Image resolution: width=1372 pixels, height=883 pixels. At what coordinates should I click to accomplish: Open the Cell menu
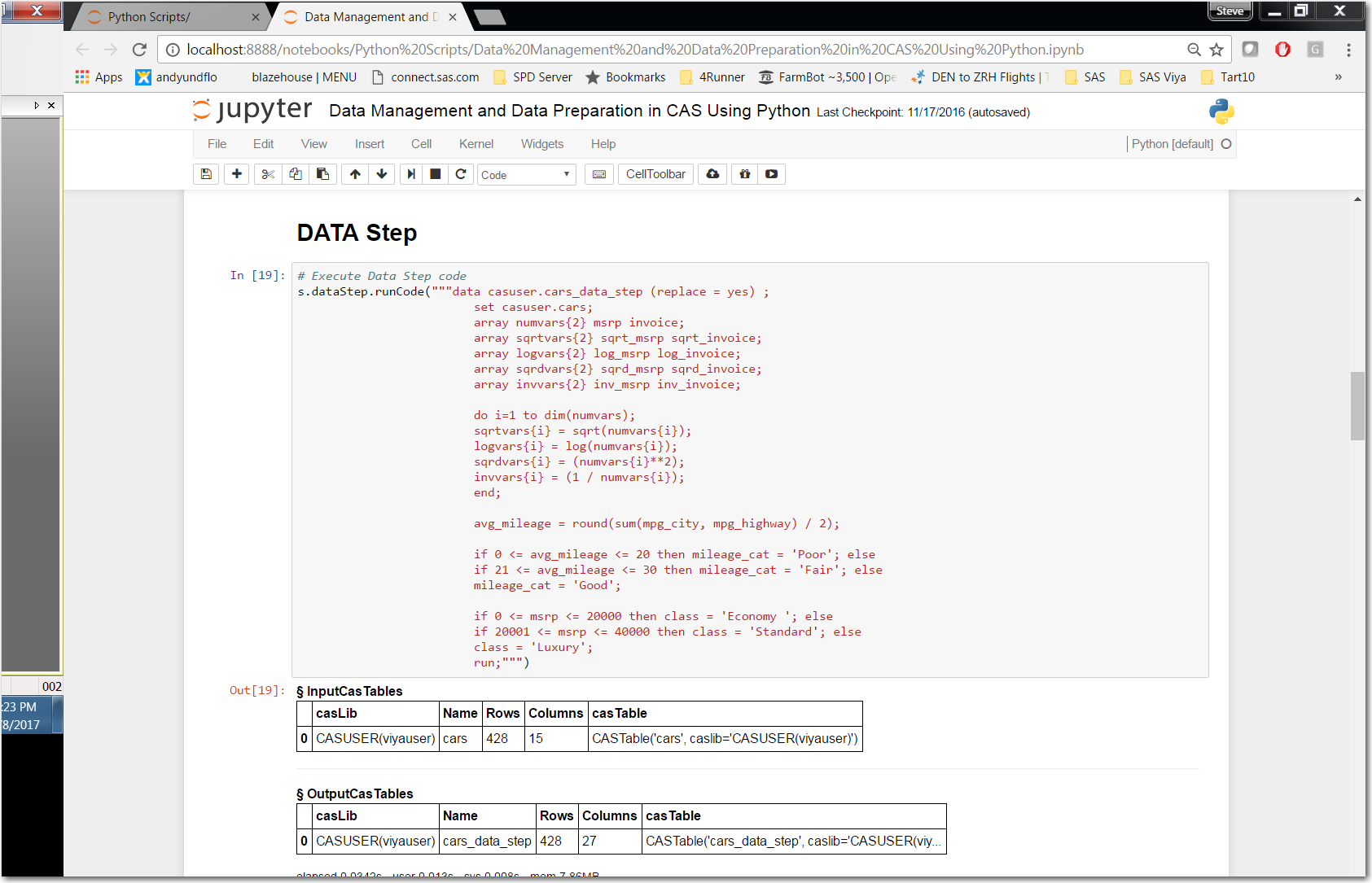421,144
